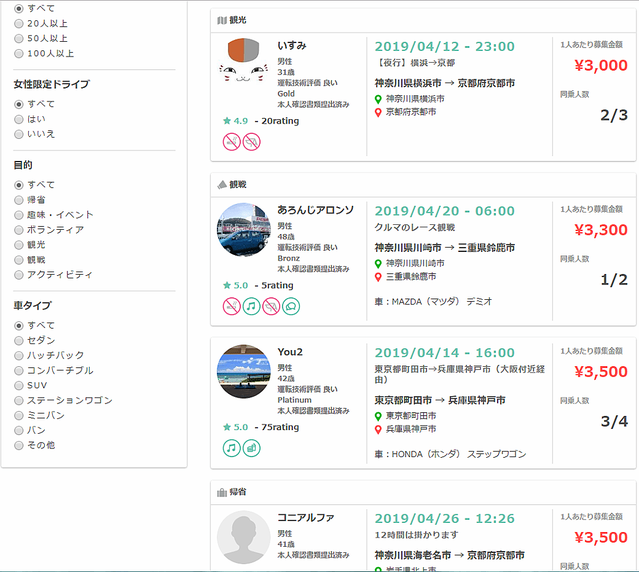The width and height of the screenshot is (639, 572).
Task: Click the 観戦 category icon above あろんじアロンソ's card
Action: [222, 185]
